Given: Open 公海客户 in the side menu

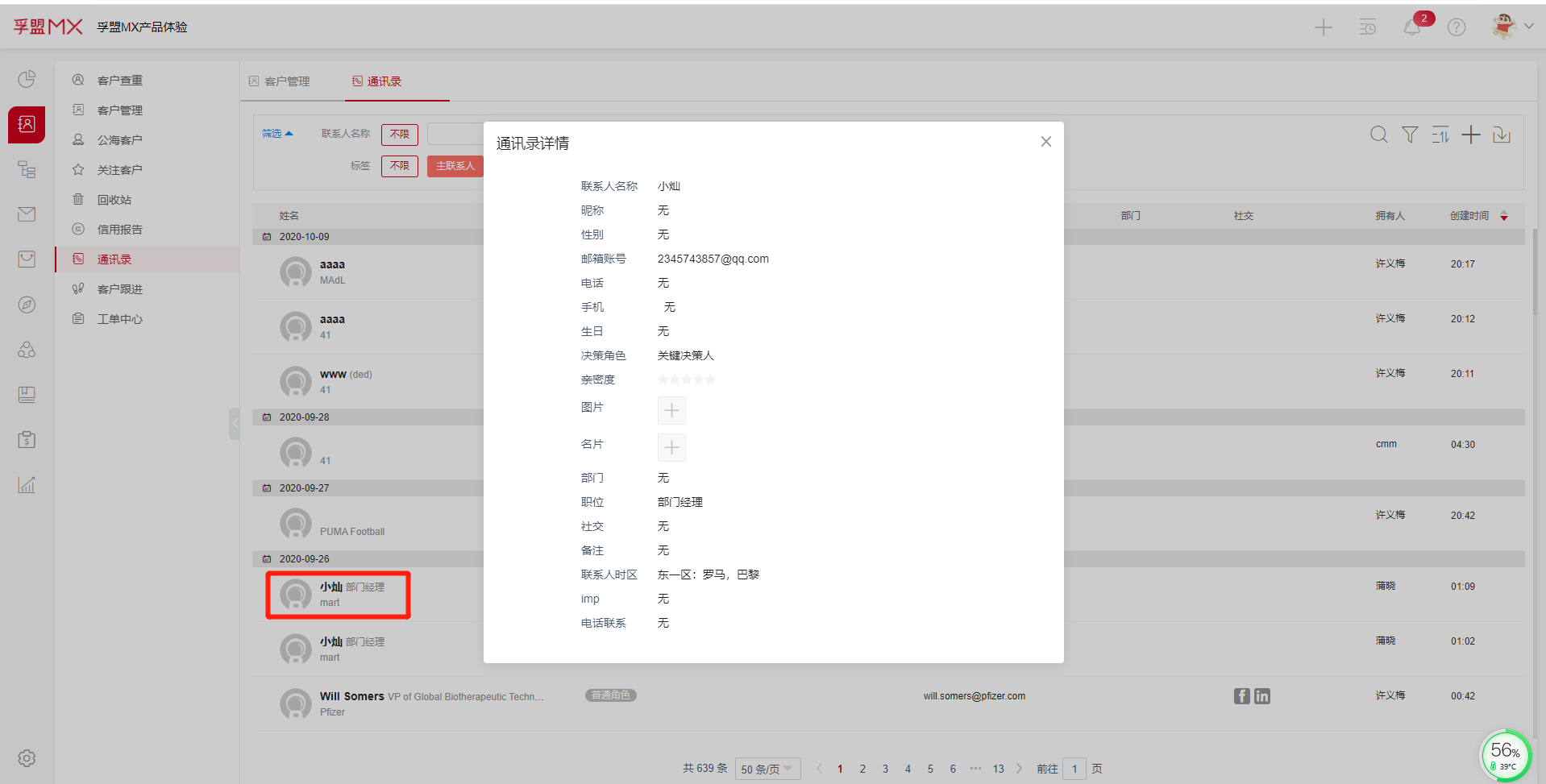Looking at the screenshot, I should click(119, 140).
